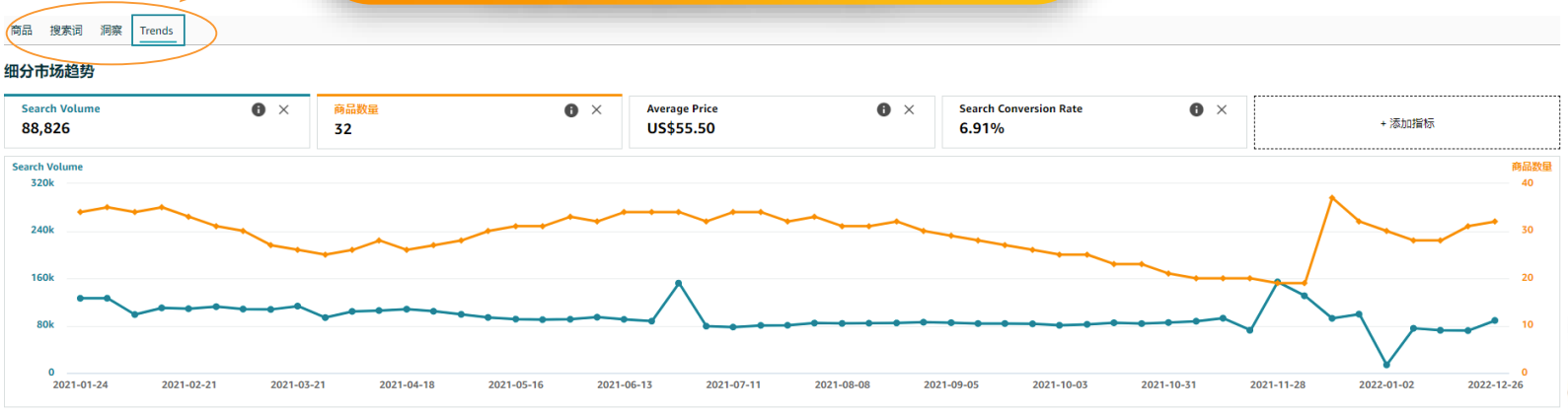Click the orange peak point near 2021-11-28
The height and width of the screenshot is (413, 1568).
pos(1332,198)
